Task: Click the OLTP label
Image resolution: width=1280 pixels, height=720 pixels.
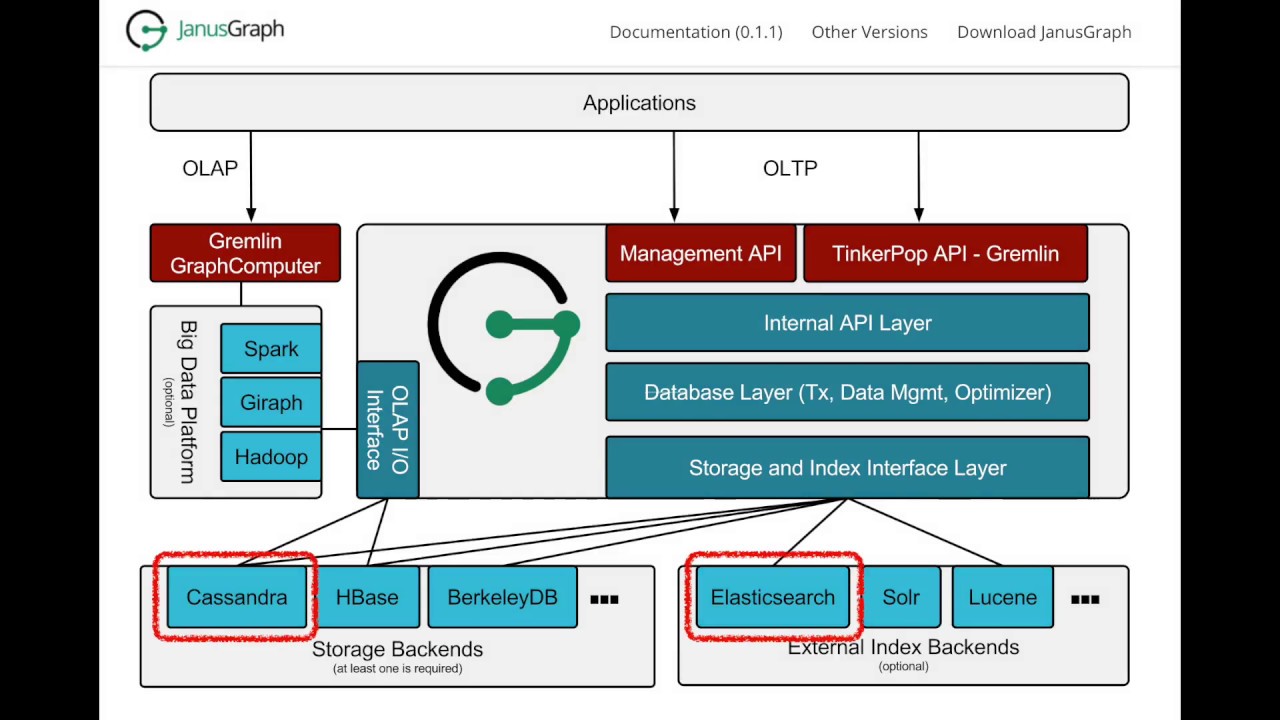Action: pyautogui.click(x=790, y=168)
